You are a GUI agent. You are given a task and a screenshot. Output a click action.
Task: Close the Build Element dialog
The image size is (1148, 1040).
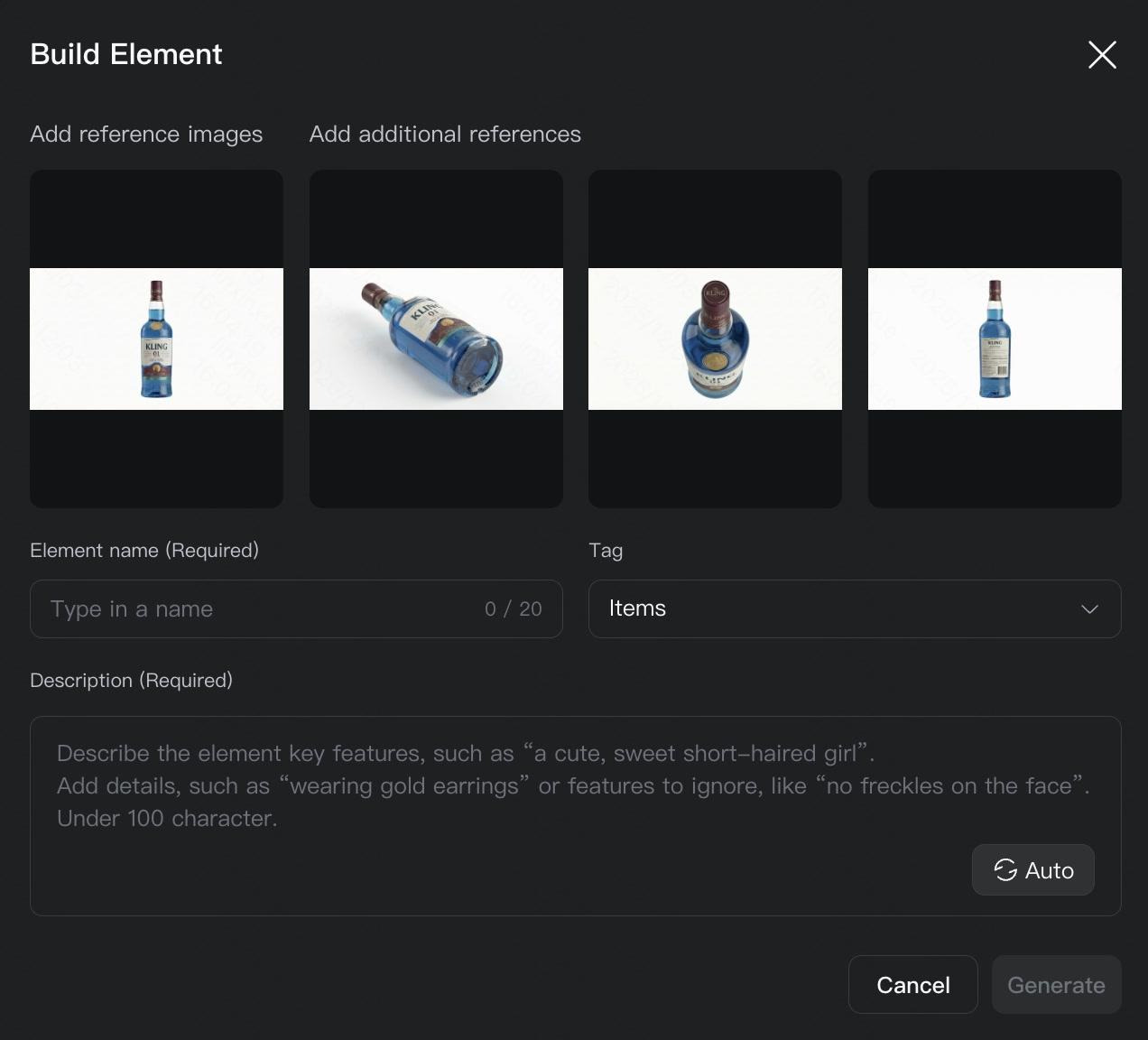[x=1102, y=55]
